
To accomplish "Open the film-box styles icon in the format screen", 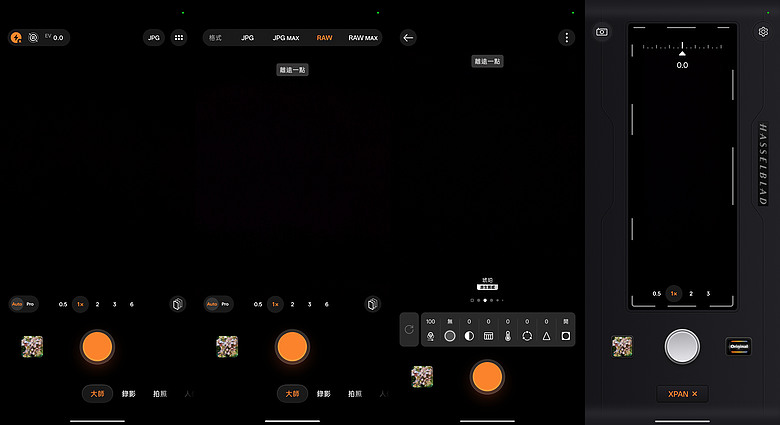I will tap(373, 304).
